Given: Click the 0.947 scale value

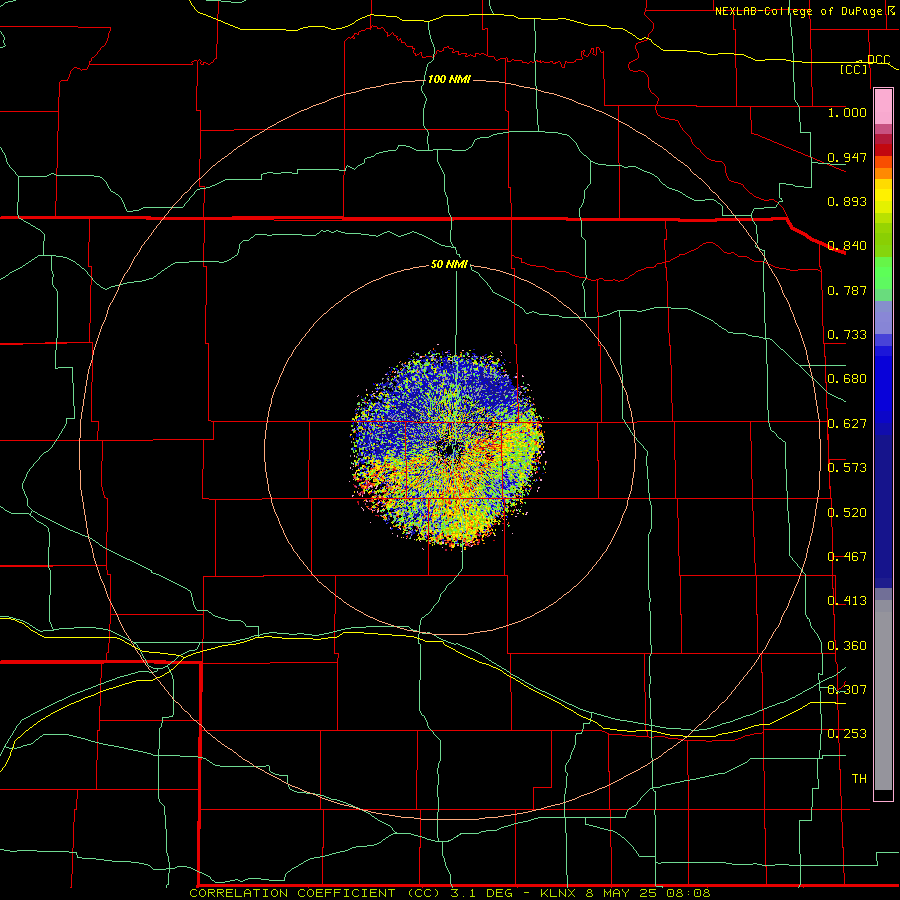Looking at the screenshot, I should [847, 157].
